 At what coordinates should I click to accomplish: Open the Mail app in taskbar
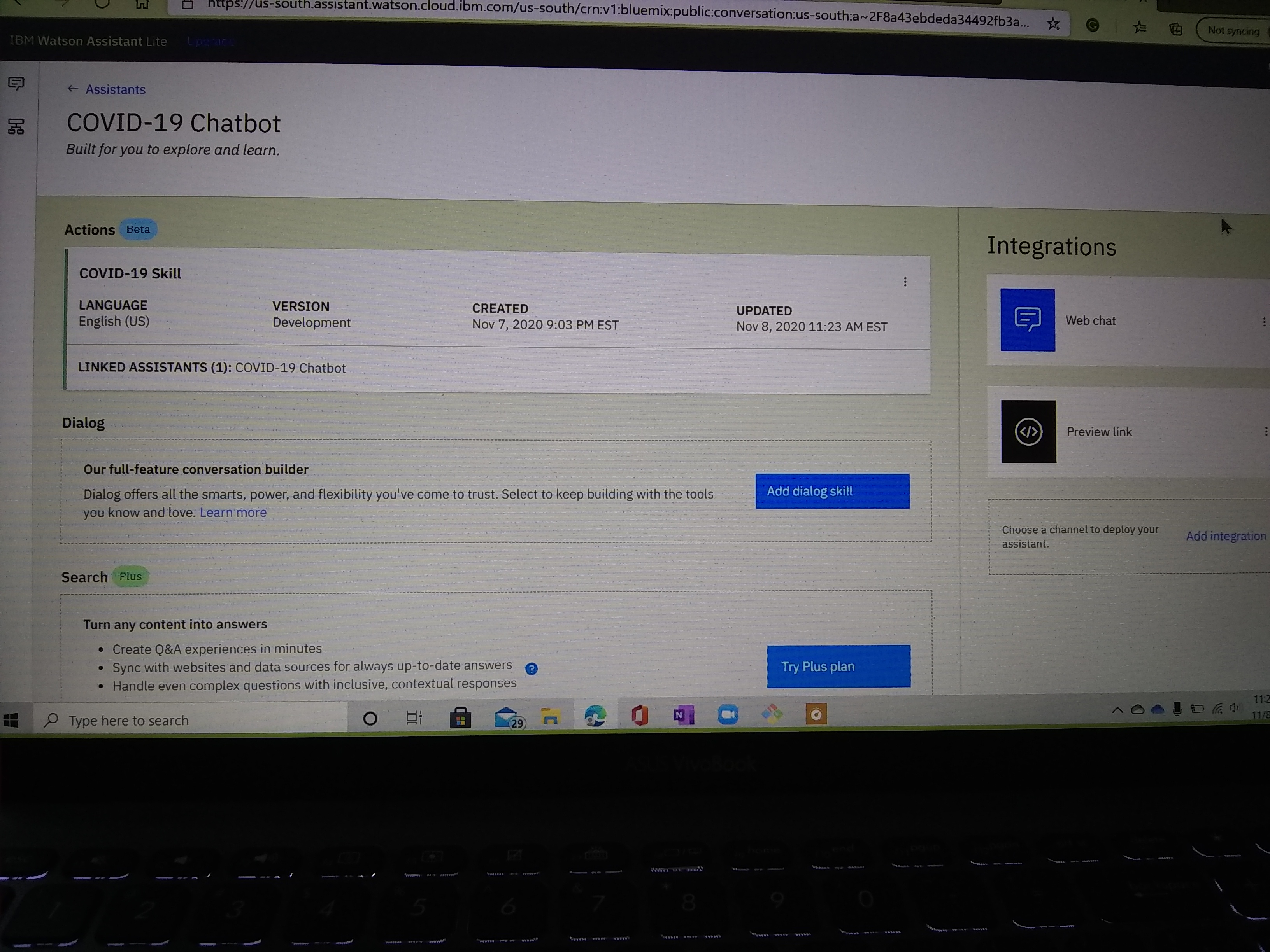point(506,717)
